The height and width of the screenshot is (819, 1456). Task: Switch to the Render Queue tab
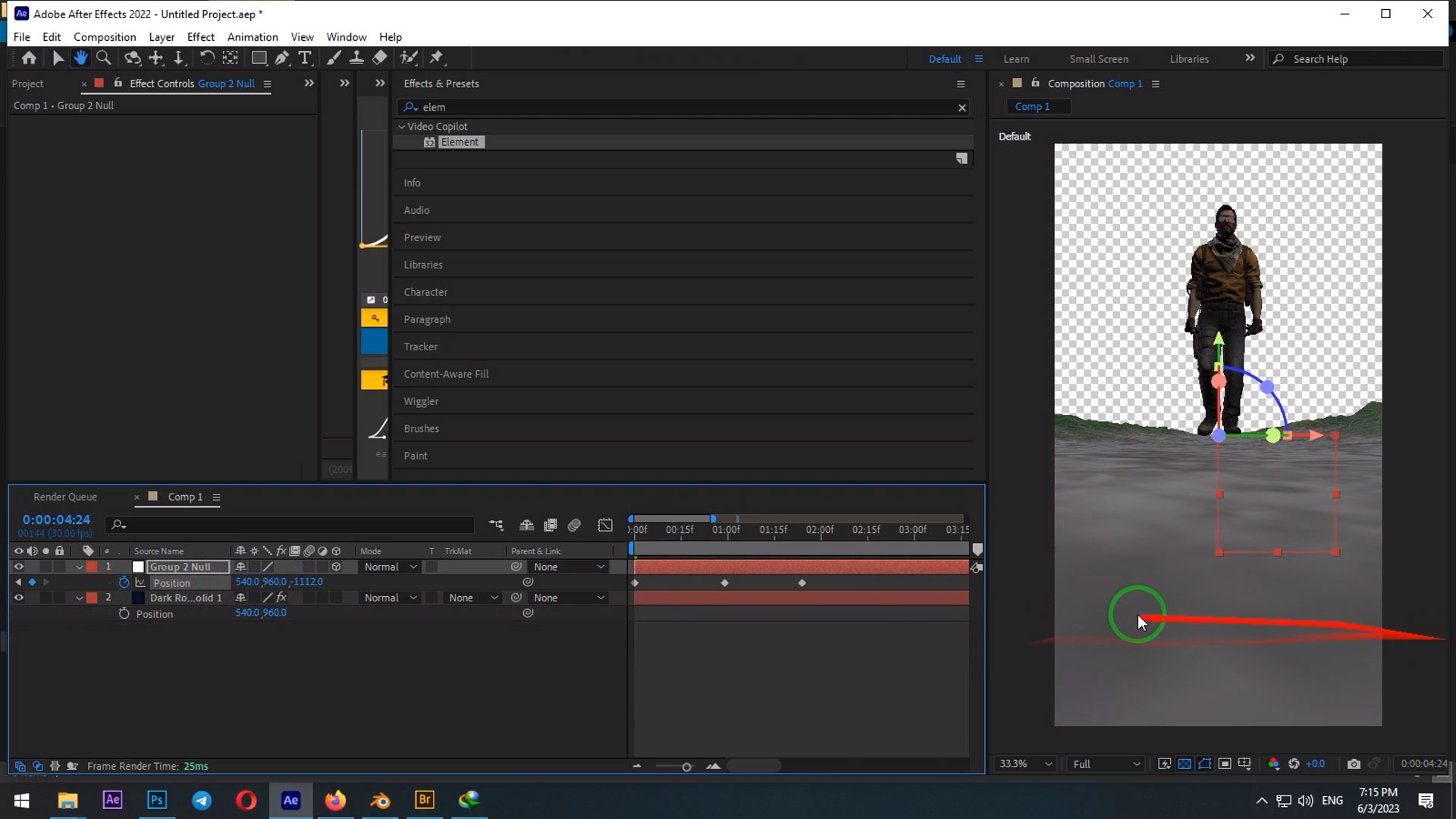tap(65, 497)
